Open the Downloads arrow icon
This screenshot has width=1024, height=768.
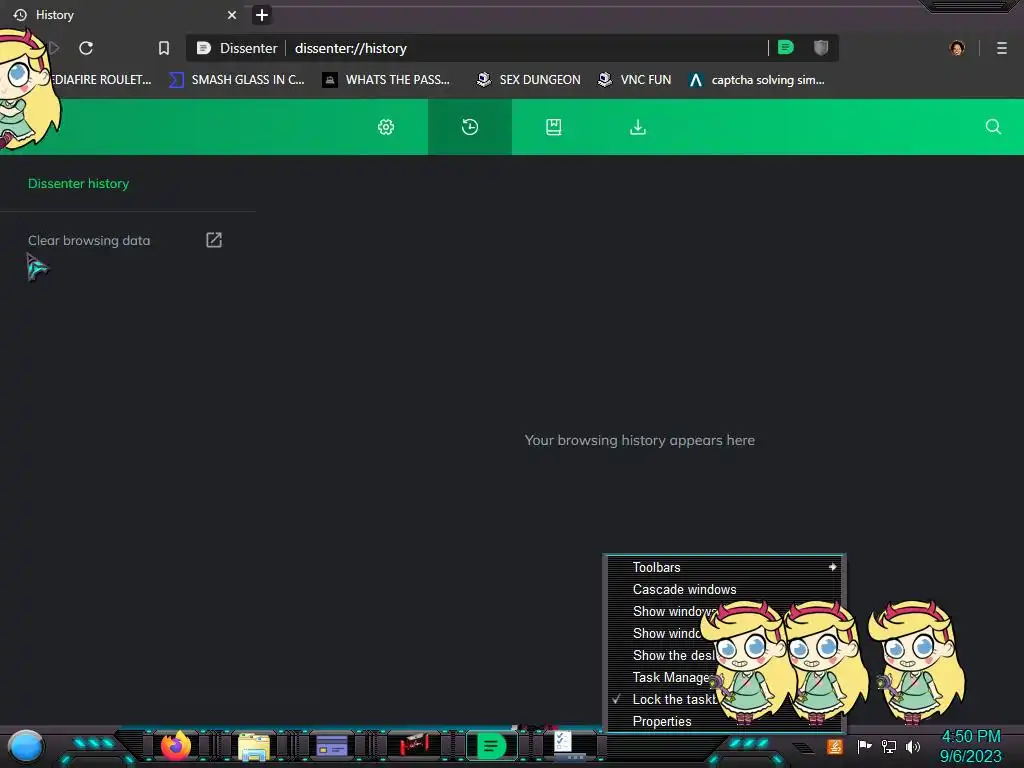coord(638,127)
